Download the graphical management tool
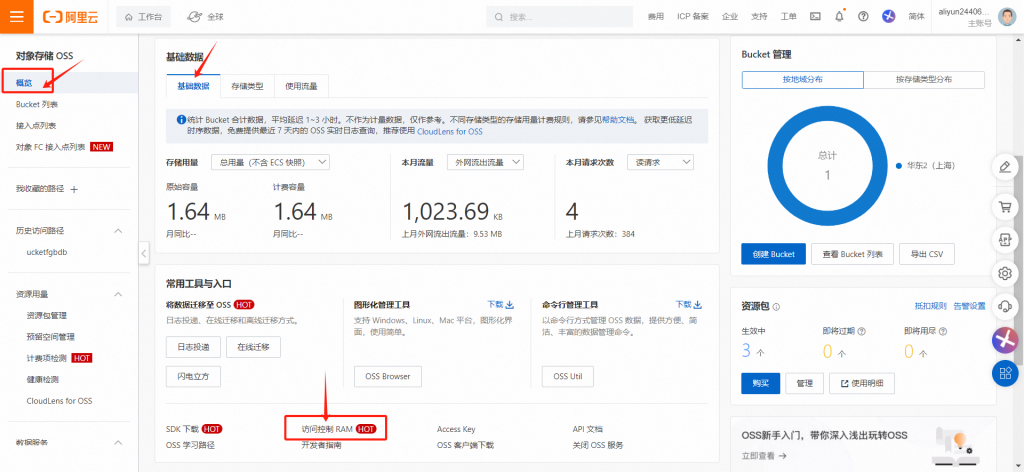This screenshot has height=472, width=1024. (x=501, y=304)
